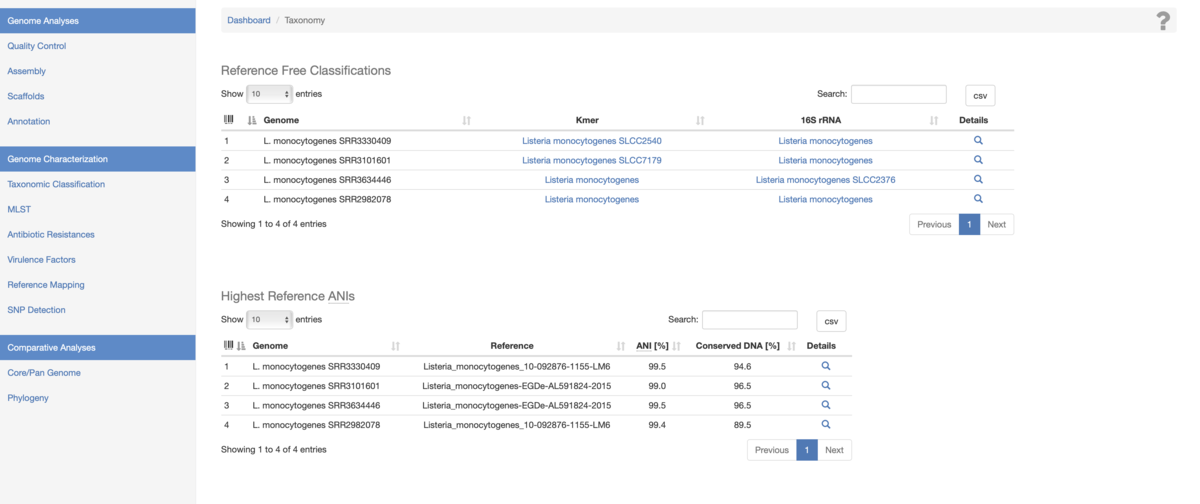
Task: Export Highest Reference ANIs as csv
Action: [x=831, y=321]
